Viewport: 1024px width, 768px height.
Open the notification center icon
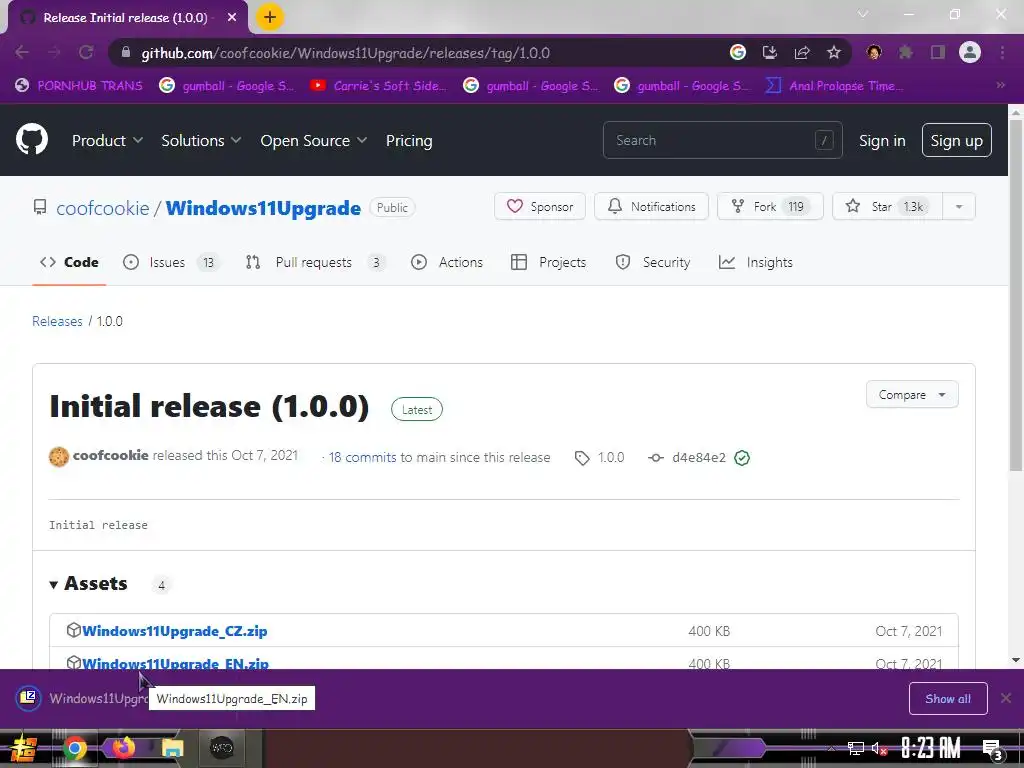coord(992,749)
